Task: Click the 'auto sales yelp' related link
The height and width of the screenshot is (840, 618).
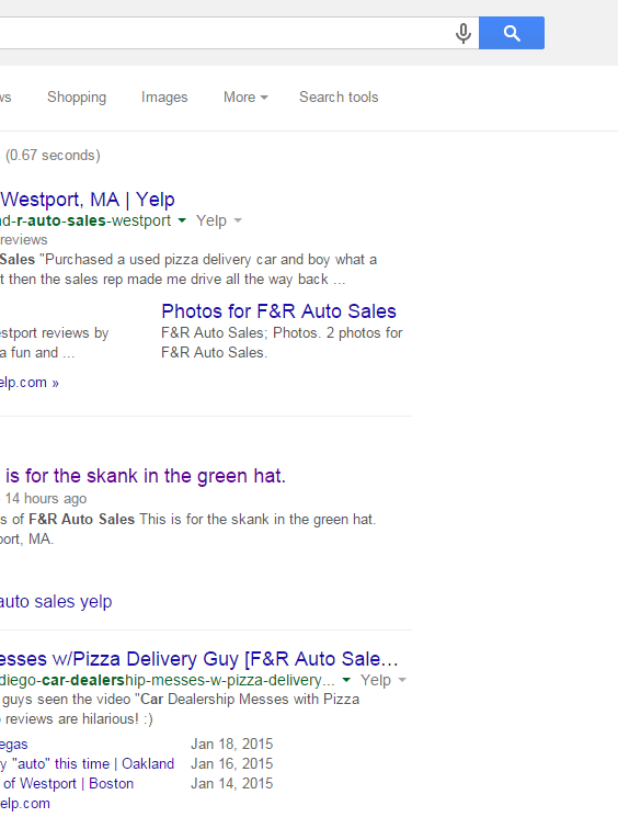Action: pos(56,602)
